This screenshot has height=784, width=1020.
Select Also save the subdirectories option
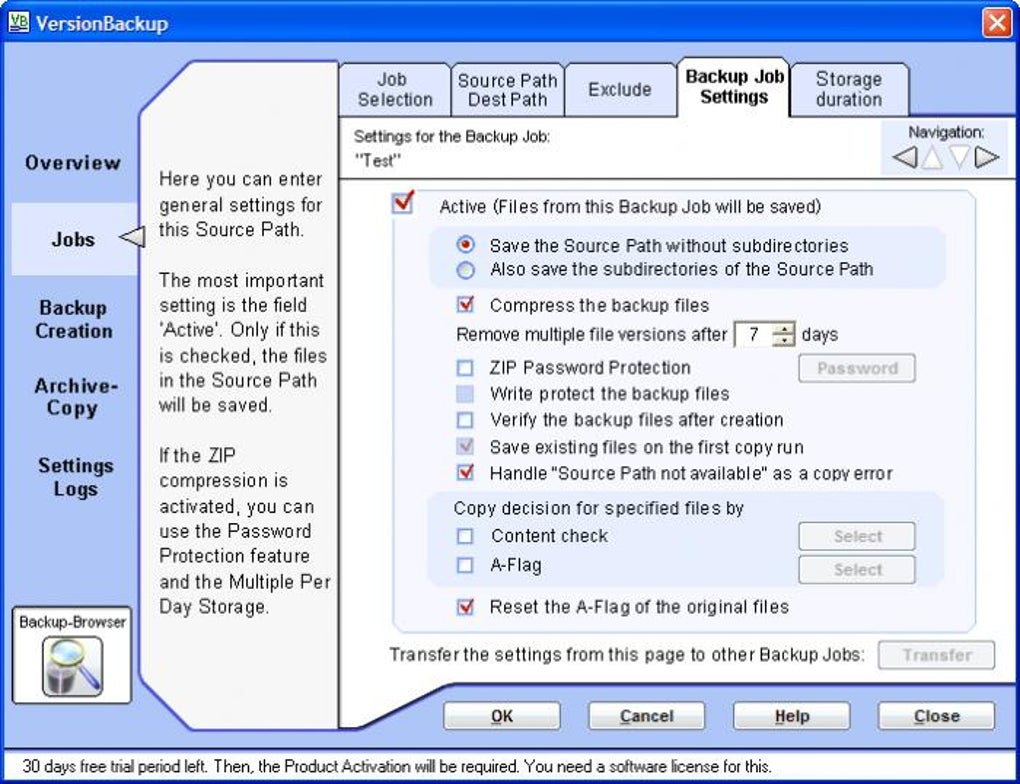pos(465,269)
